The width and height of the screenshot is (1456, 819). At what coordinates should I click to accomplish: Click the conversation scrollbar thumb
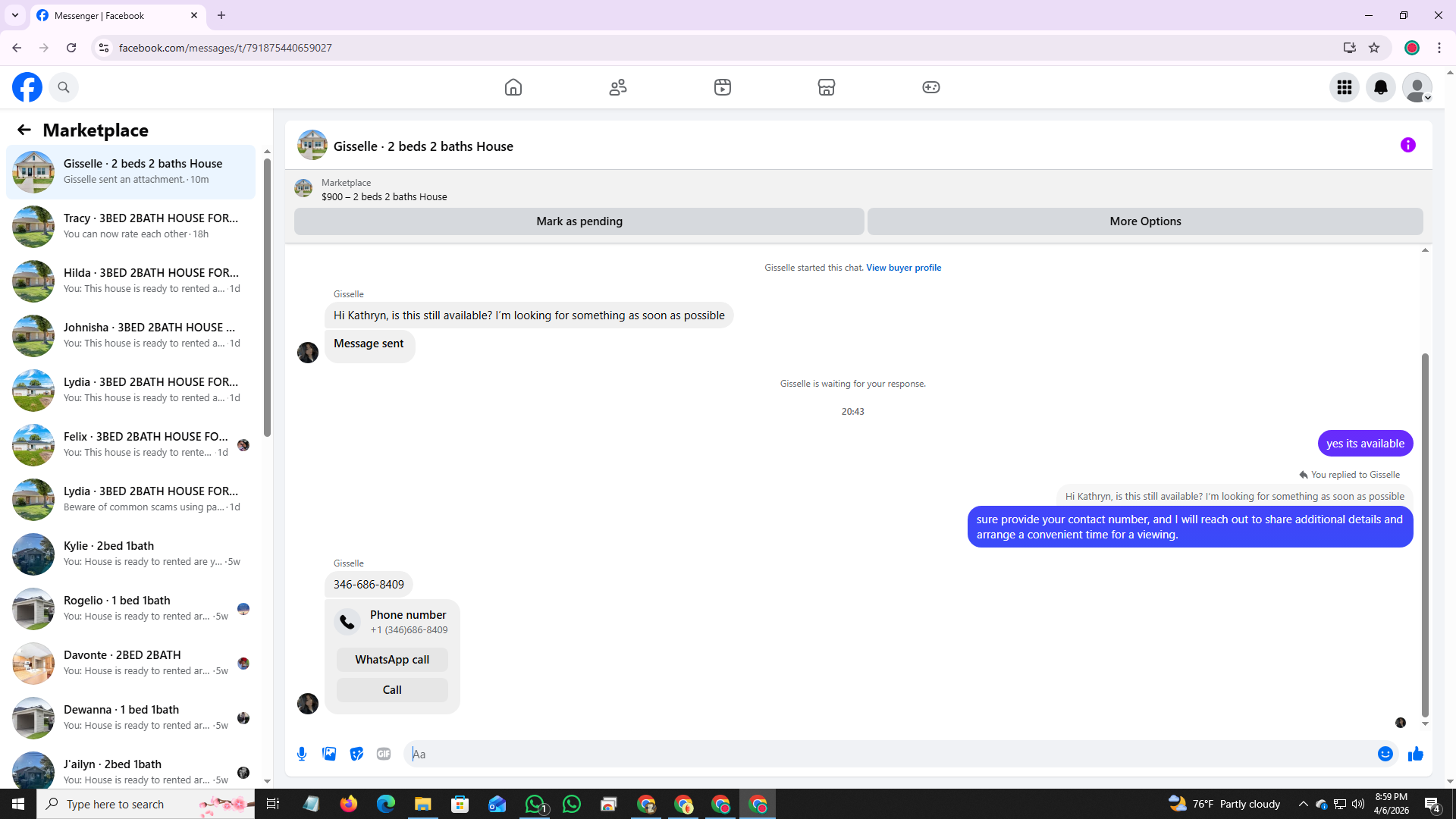1425,535
